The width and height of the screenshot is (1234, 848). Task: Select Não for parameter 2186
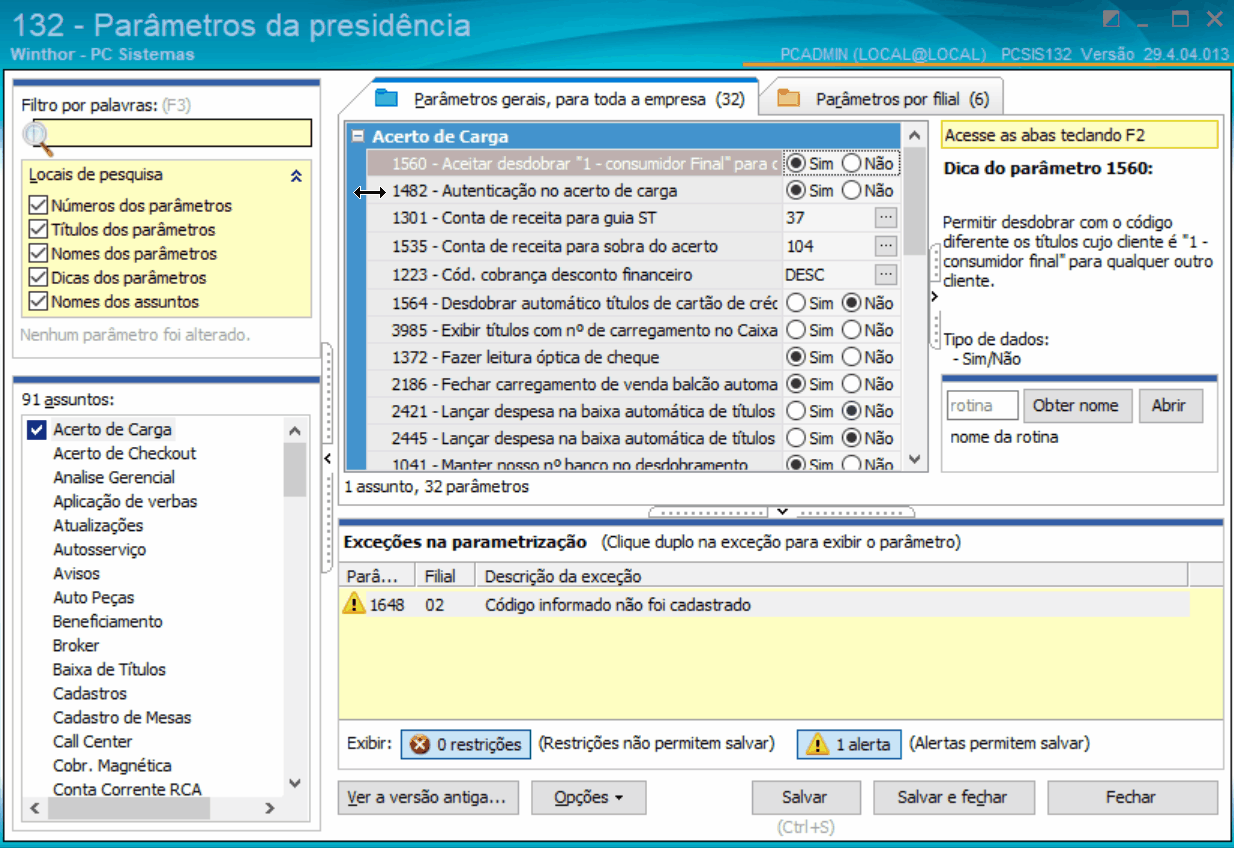[x=852, y=384]
